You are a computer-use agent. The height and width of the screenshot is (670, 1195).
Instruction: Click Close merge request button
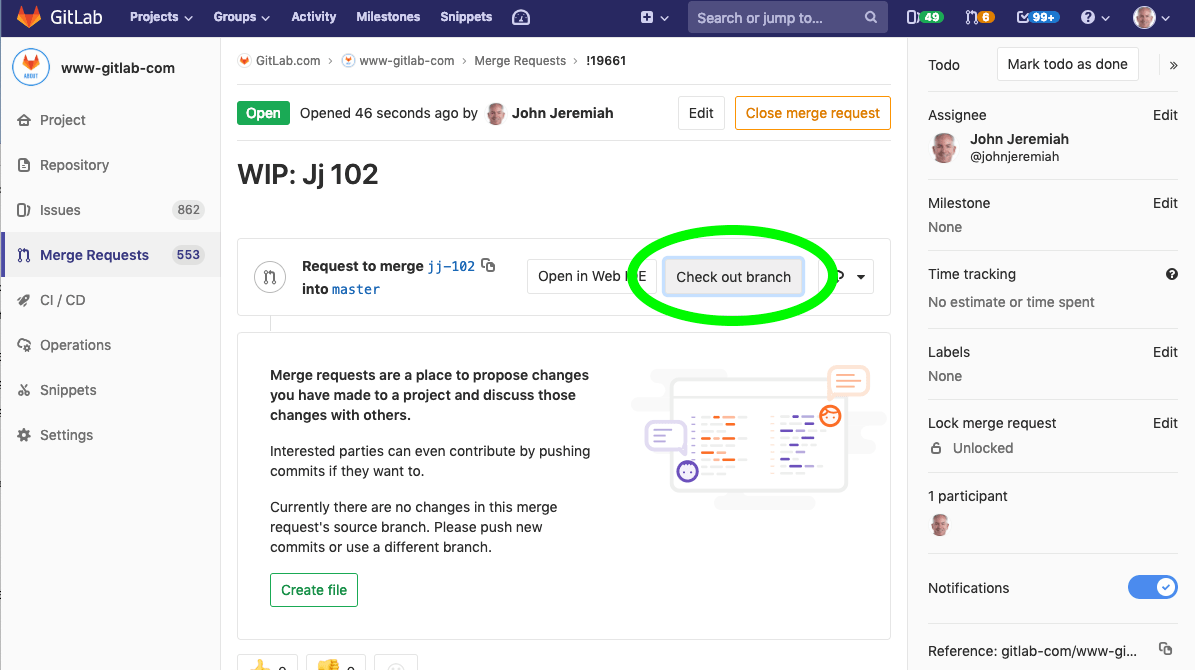pos(812,114)
